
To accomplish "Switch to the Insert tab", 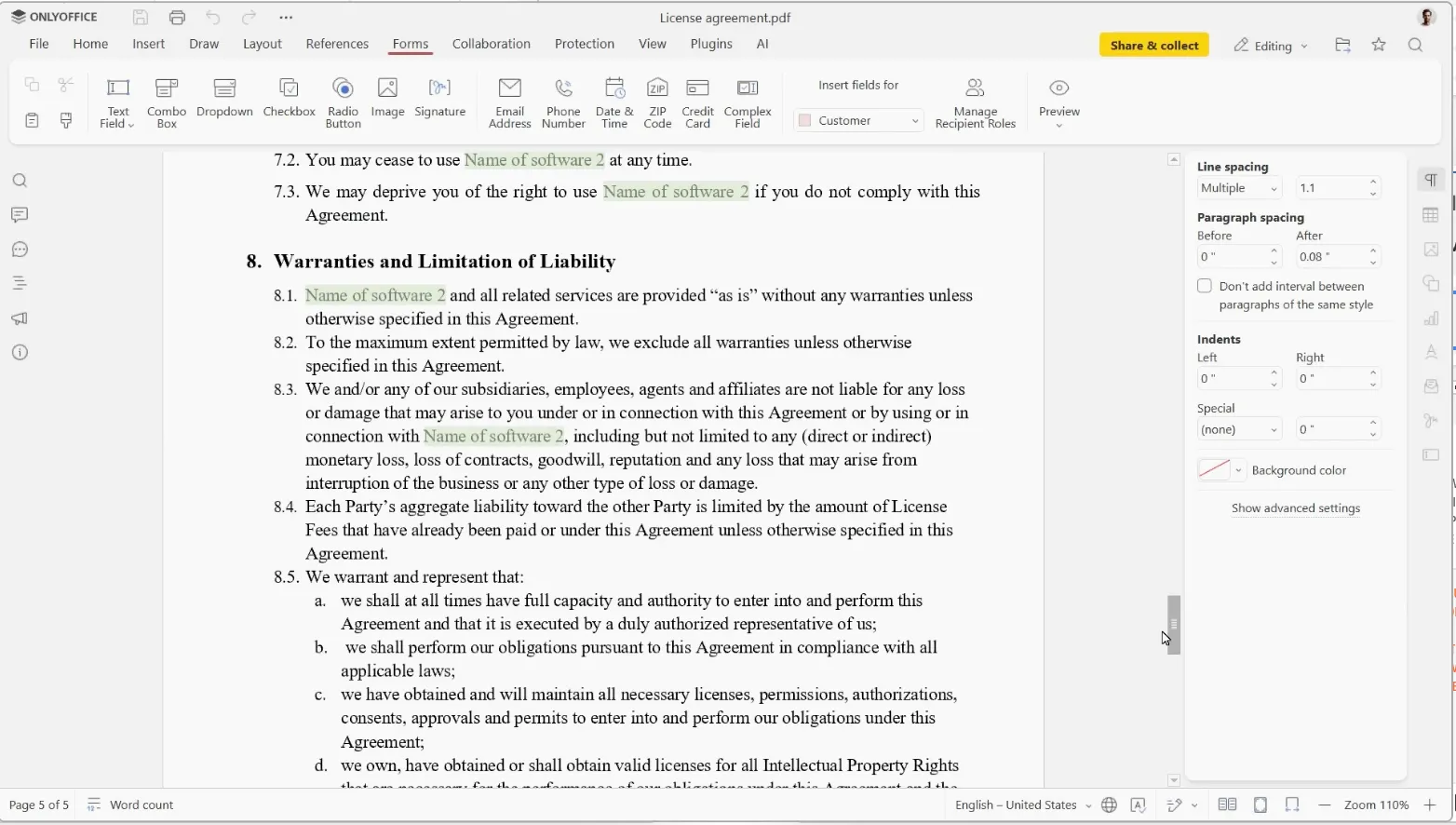I will click(x=148, y=44).
